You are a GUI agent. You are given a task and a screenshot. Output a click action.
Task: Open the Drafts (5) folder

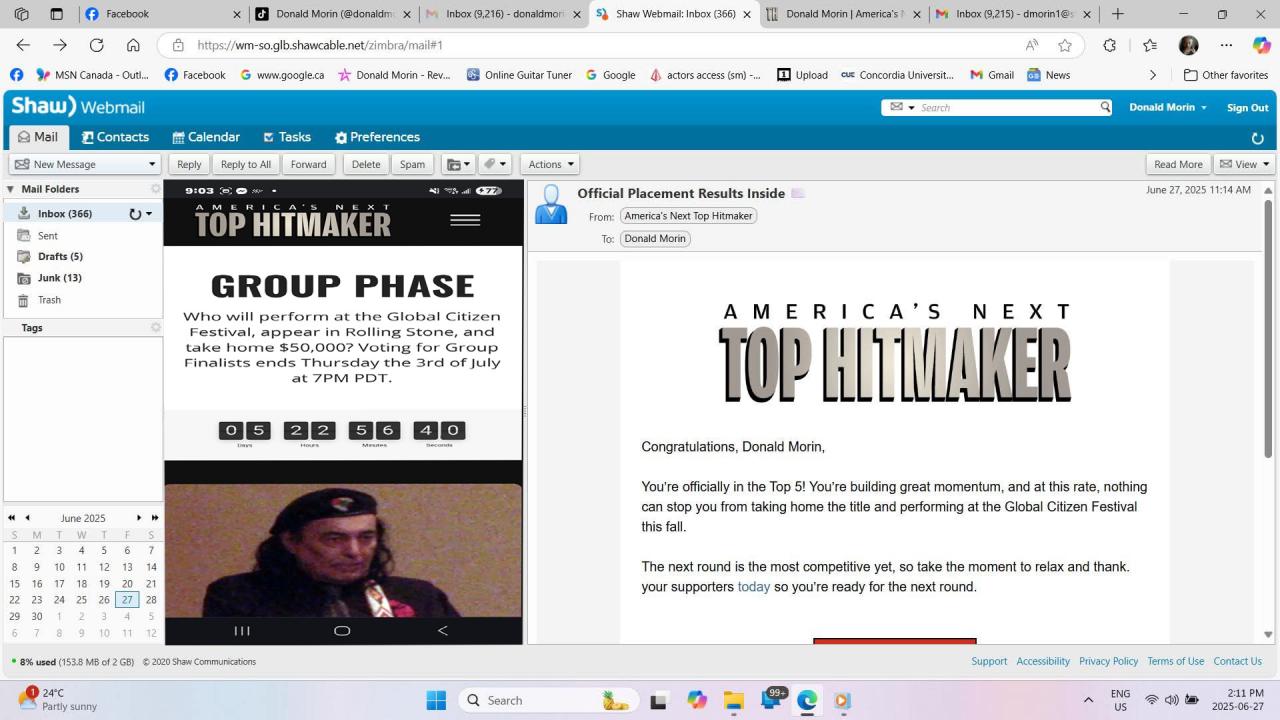60,257
